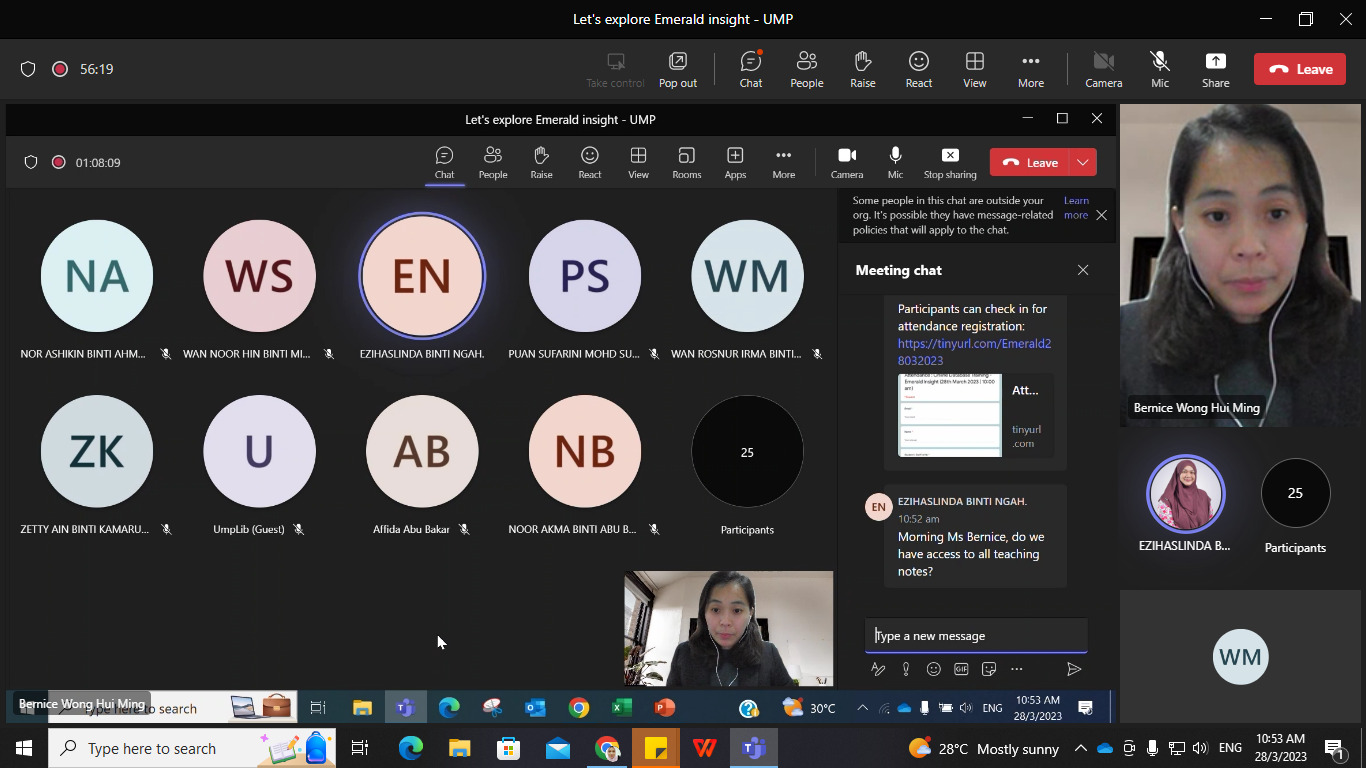Open React emoji in the outer meeting toolbar
1366x768 pixels.
[919, 69]
